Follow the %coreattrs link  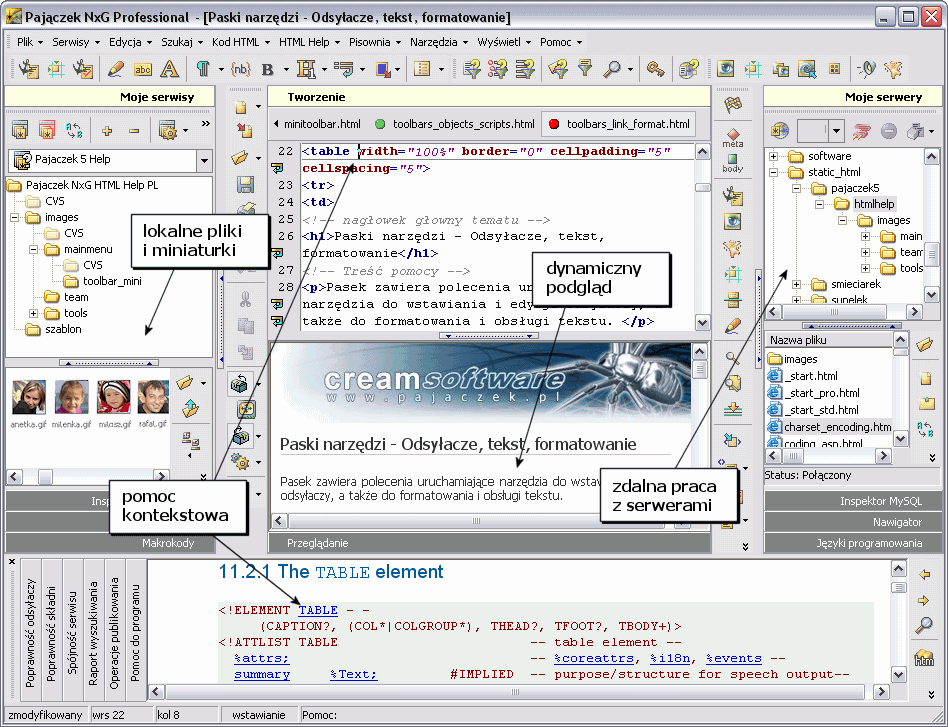(594, 658)
